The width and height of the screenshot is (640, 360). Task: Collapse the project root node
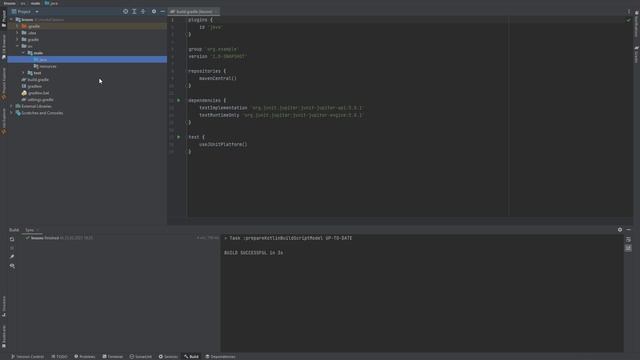pyautogui.click(x=11, y=20)
